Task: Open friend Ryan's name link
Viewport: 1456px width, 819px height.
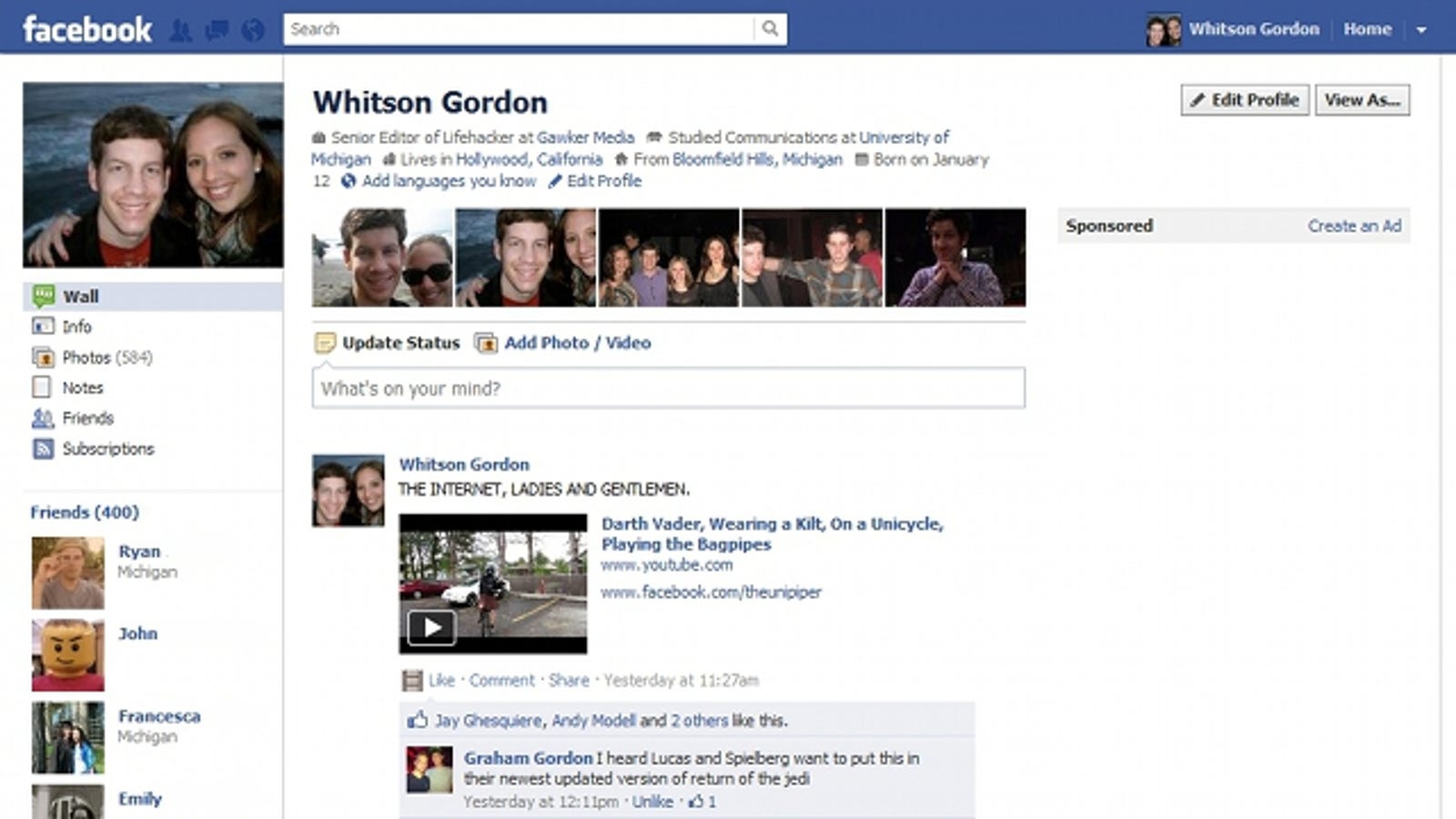Action: (139, 551)
